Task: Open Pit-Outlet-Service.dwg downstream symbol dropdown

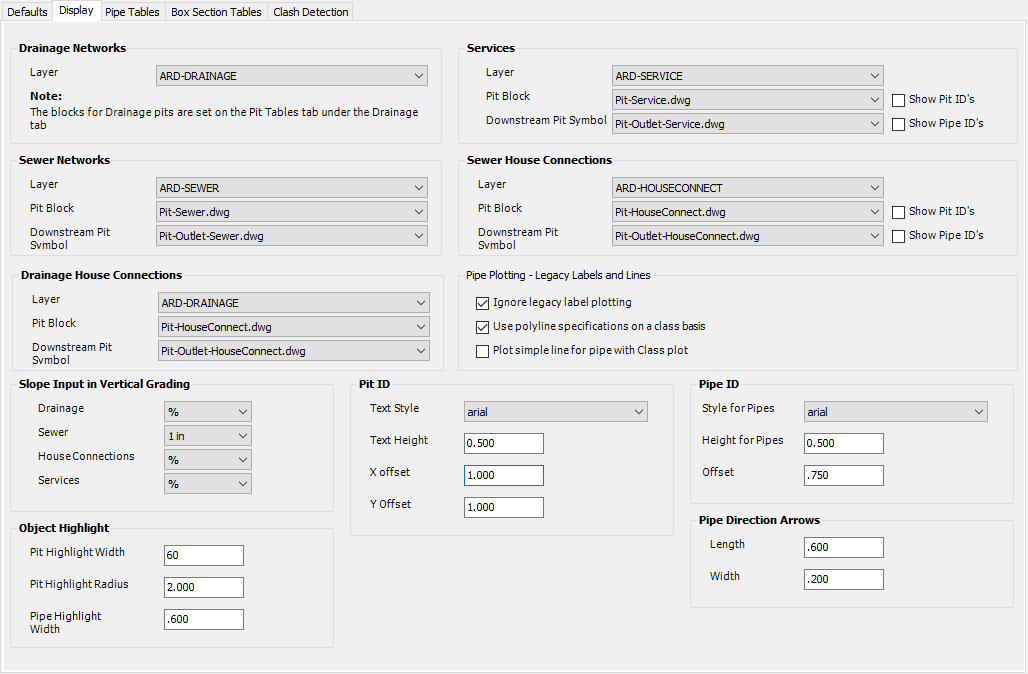Action: pos(747,124)
